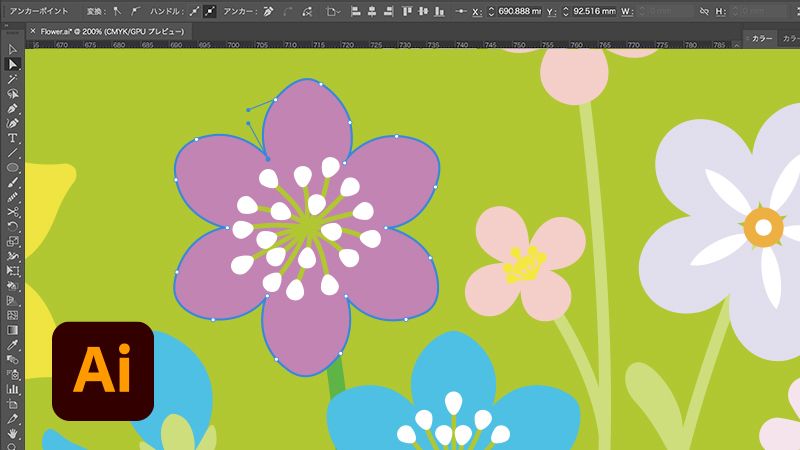This screenshot has height=450, width=800.
Task: Remove selected anchor point via pen-minus icon
Action: (x=268, y=11)
